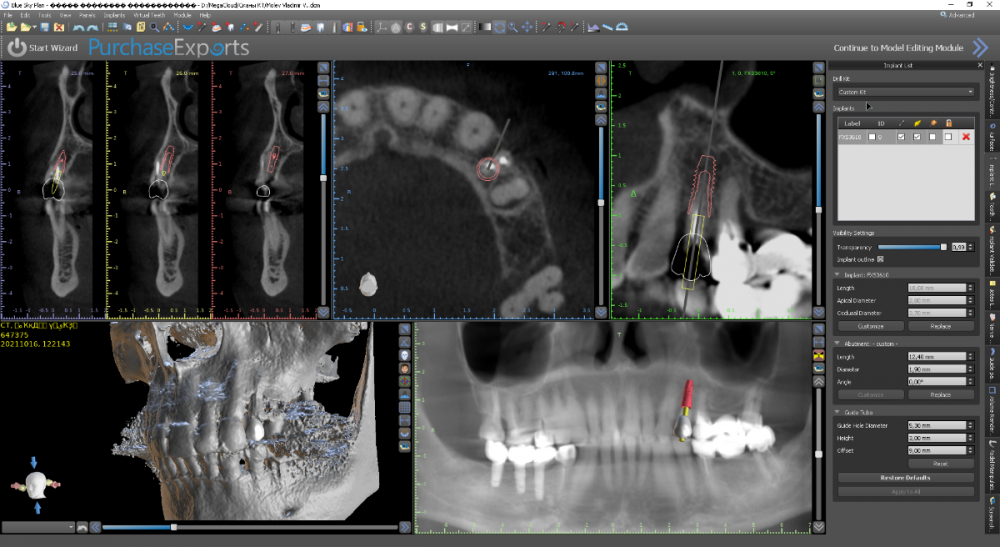Image resolution: width=1000 pixels, height=547 pixels.
Task: Open the Virtual Teeth menu
Action: 152,16
